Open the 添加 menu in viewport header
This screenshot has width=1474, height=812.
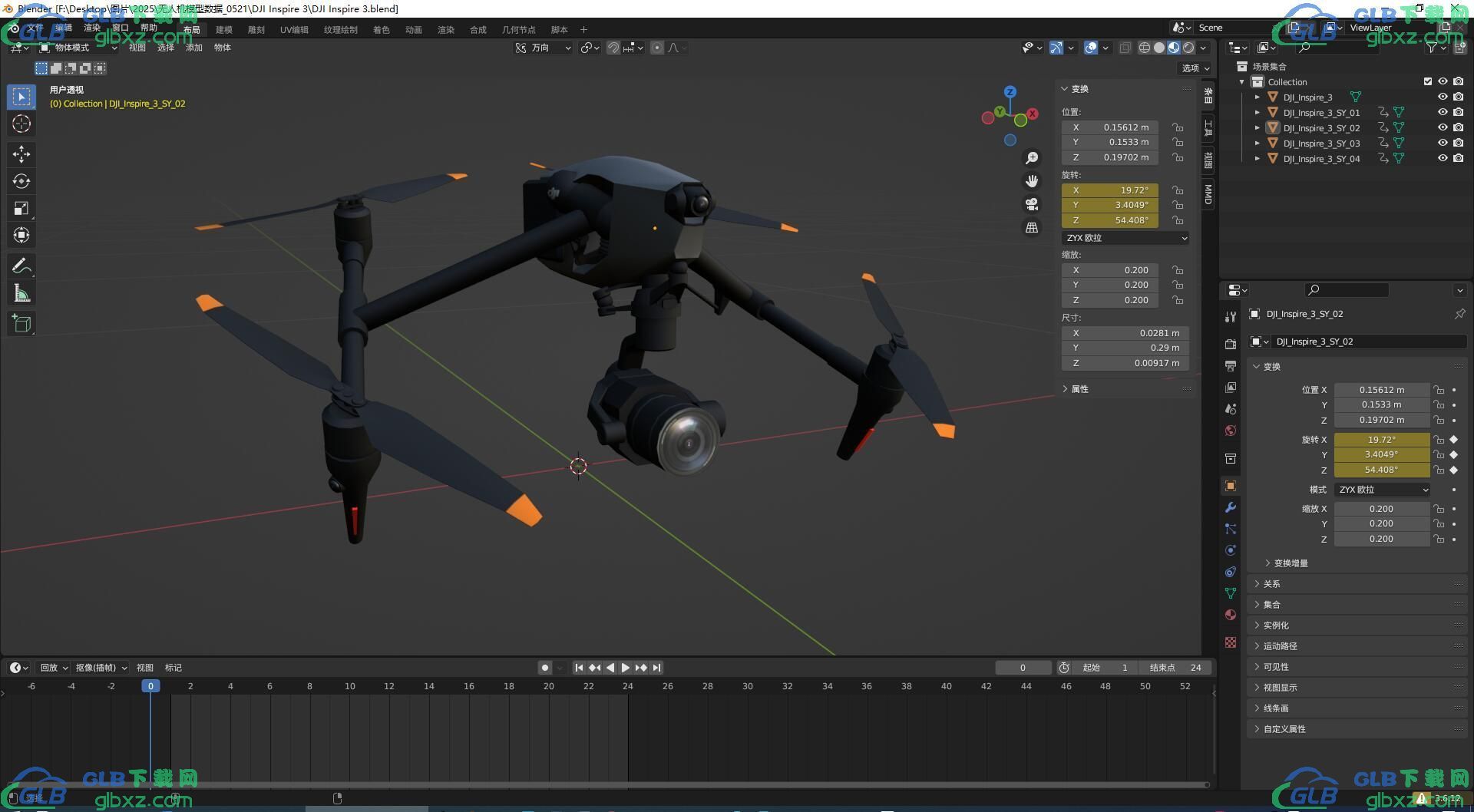pos(194,48)
